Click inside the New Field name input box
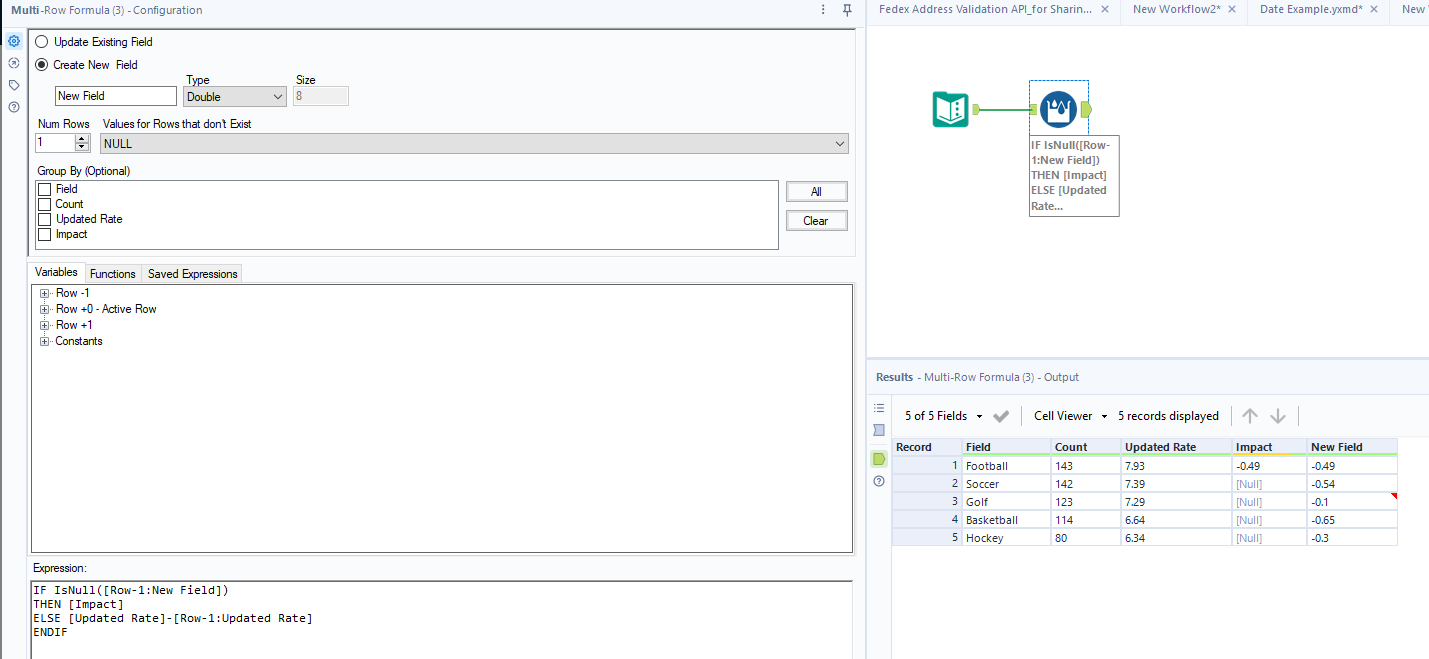The image size is (1429, 659). [115, 95]
